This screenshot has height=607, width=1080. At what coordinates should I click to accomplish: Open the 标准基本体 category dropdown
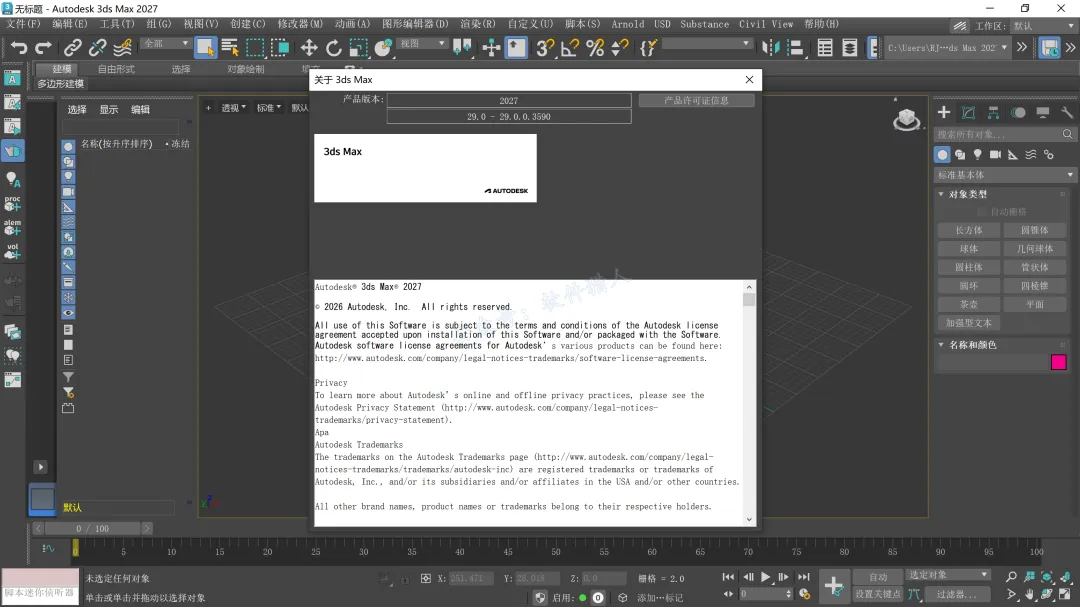pos(1005,175)
